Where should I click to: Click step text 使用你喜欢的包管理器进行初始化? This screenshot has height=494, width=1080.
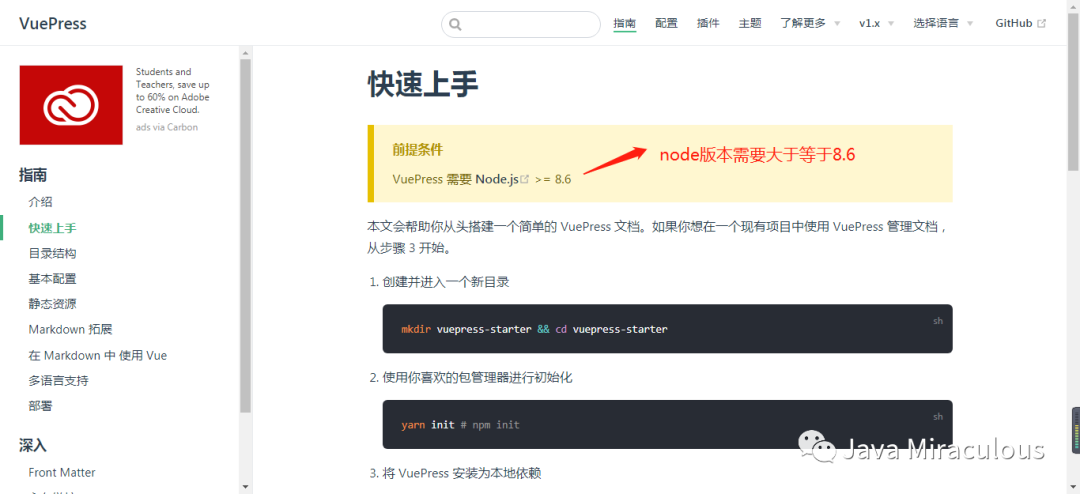coord(477,378)
